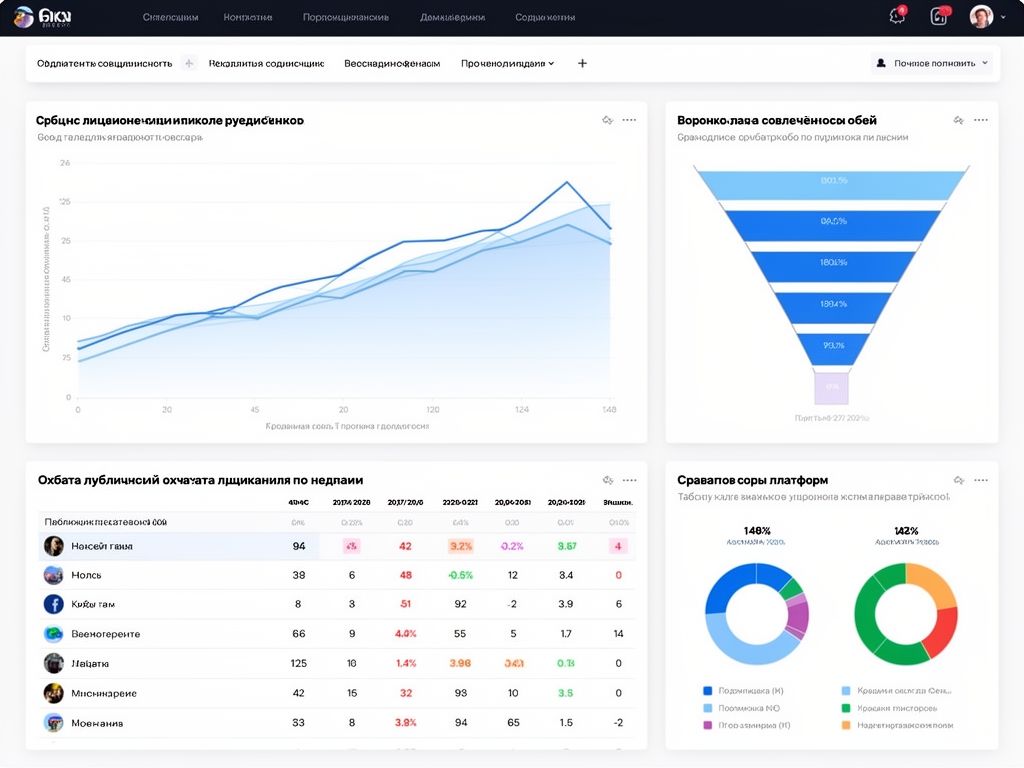This screenshot has width=1024, height=768.
Task: Click the plus icon to add a tab
Action: (583, 63)
